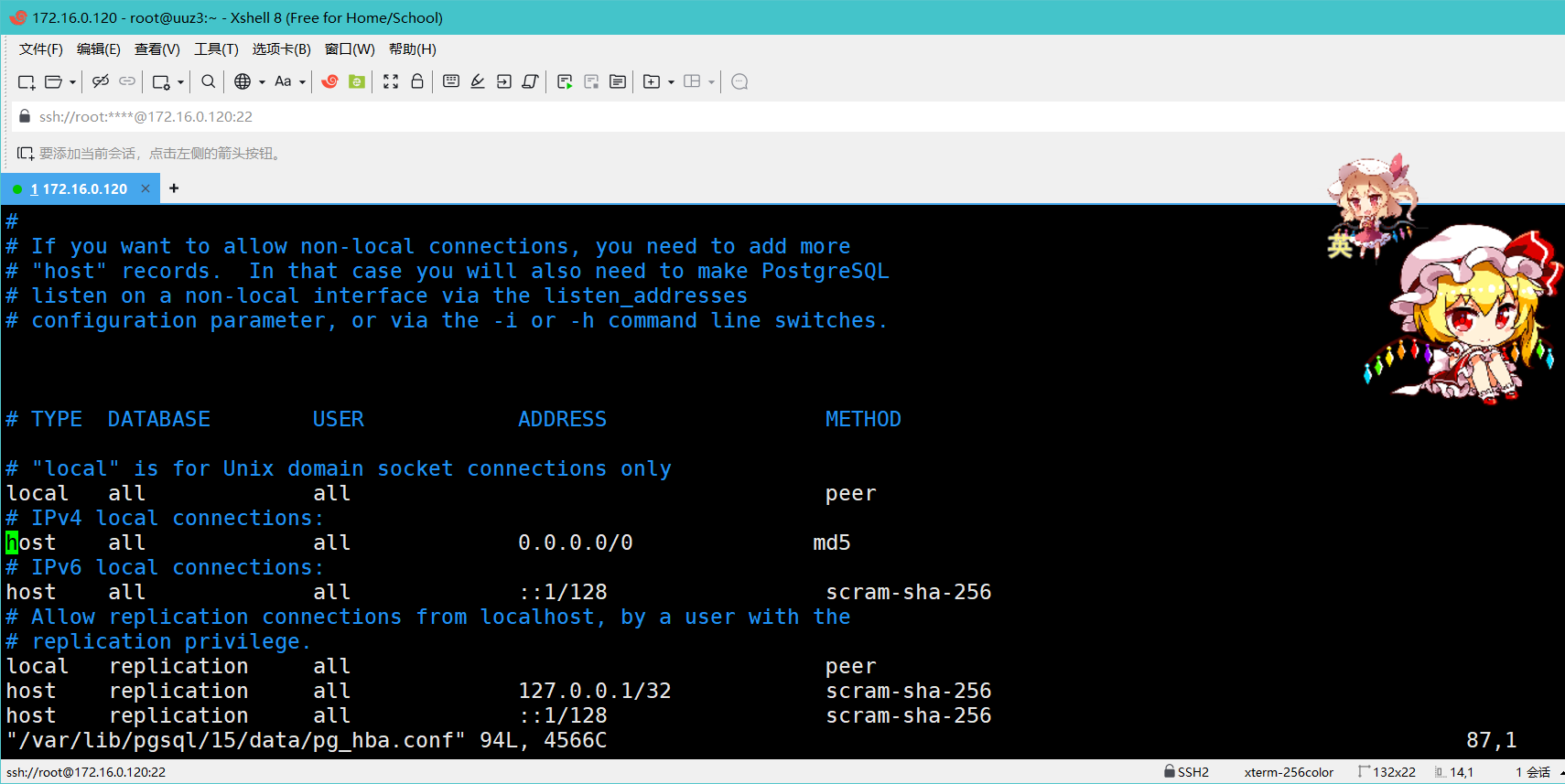The width and height of the screenshot is (1565, 784).
Task: Open the 查看(V) menu
Action: pyautogui.click(x=157, y=49)
